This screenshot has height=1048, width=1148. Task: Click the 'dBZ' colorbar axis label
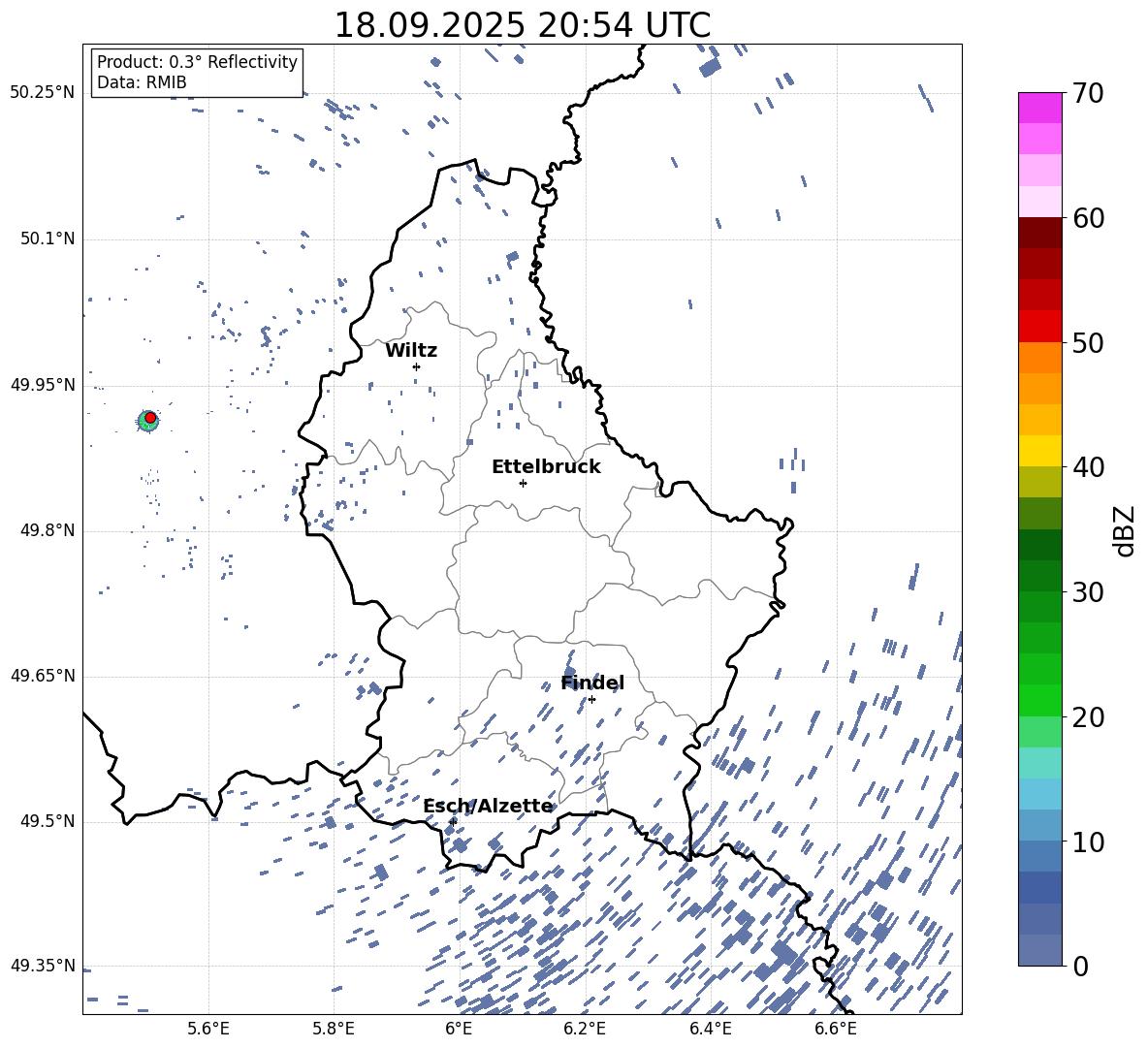(1124, 530)
